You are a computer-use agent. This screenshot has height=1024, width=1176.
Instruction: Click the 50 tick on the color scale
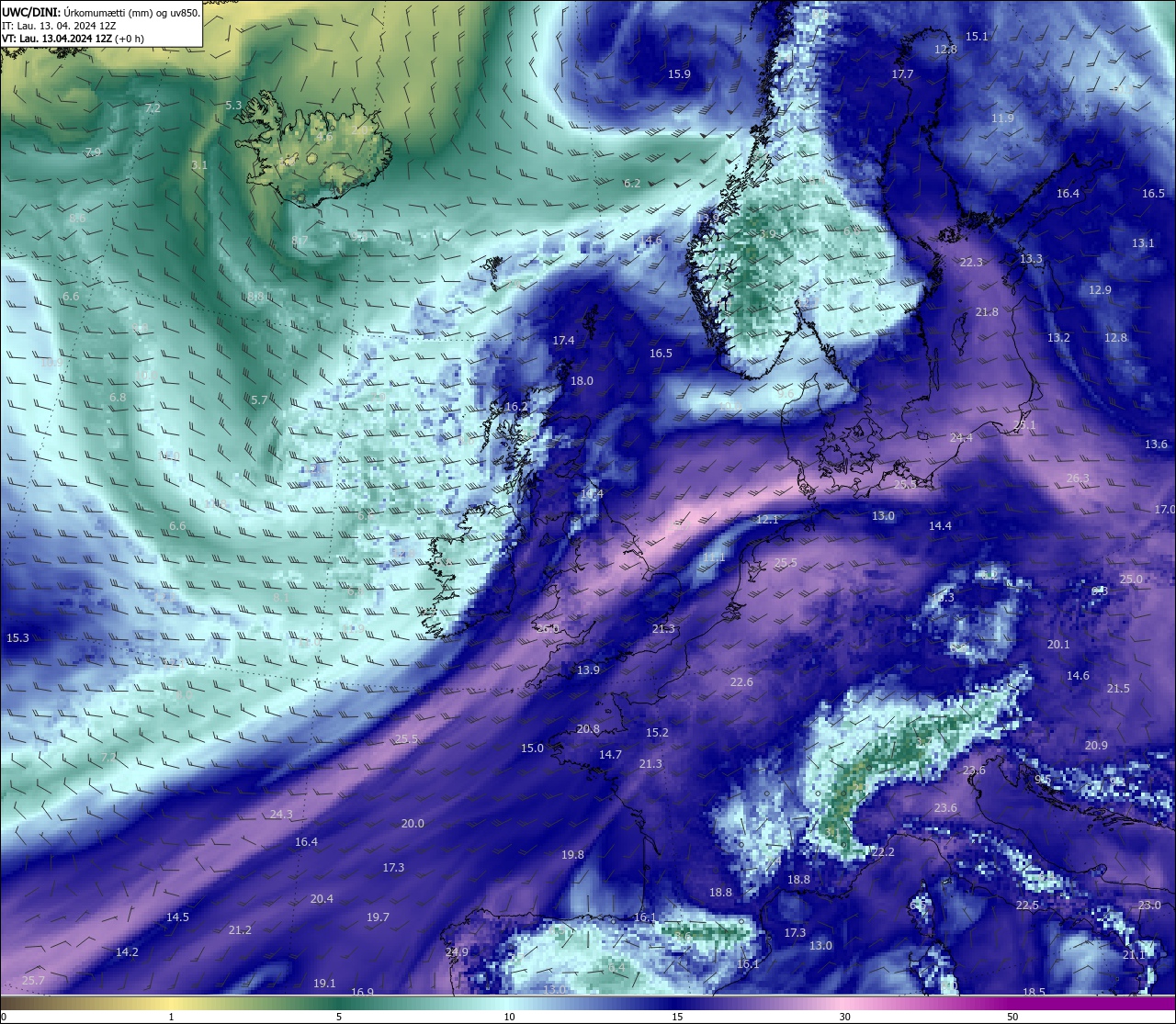pyautogui.click(x=1012, y=1017)
